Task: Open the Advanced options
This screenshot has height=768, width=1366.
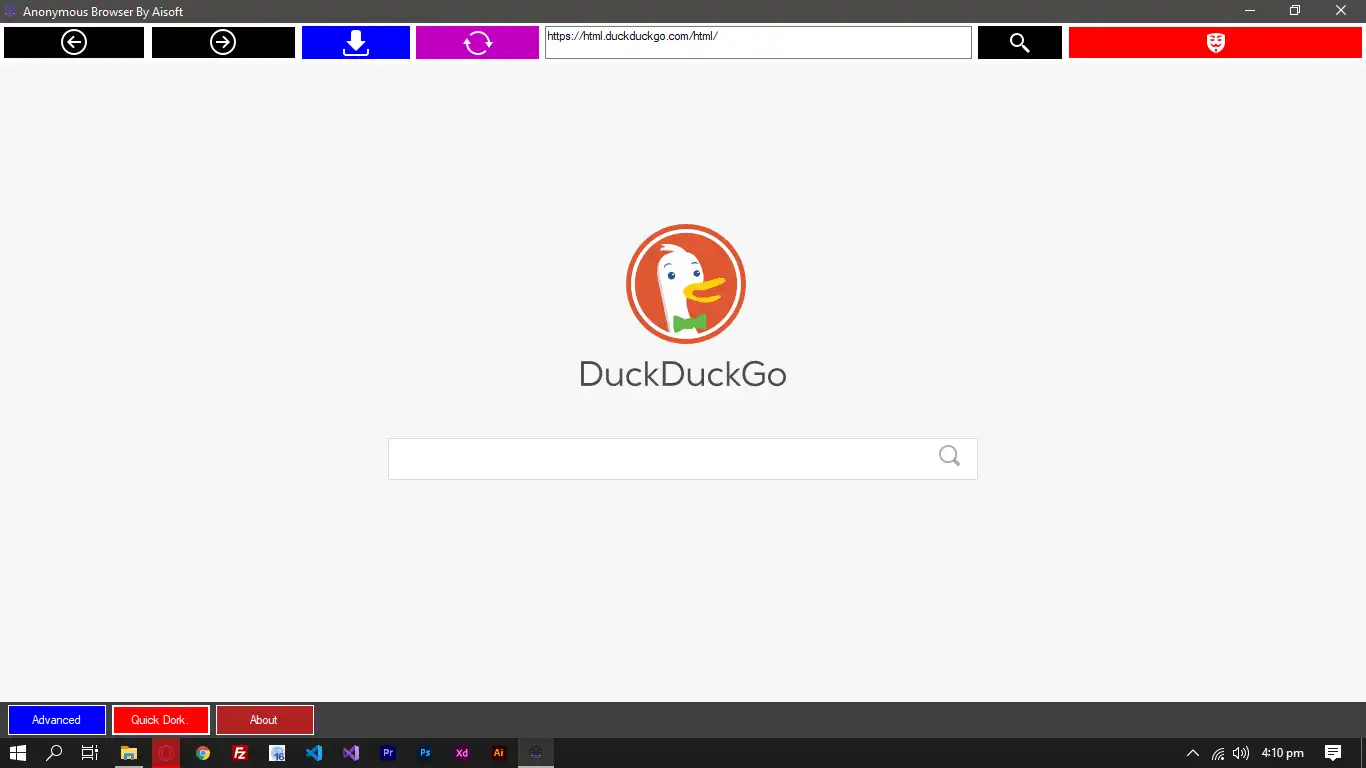Action: click(57, 720)
